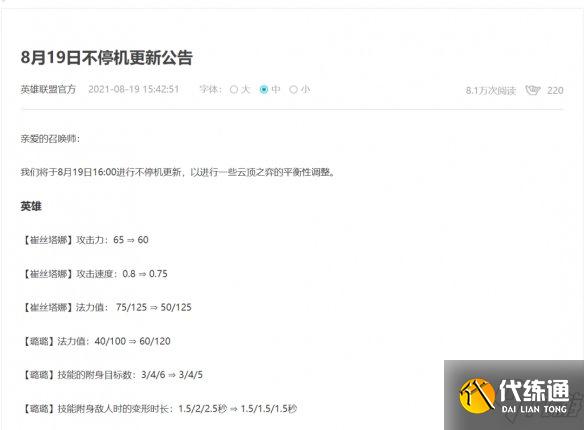Click the like count 220
584x430 pixels.
click(555, 90)
